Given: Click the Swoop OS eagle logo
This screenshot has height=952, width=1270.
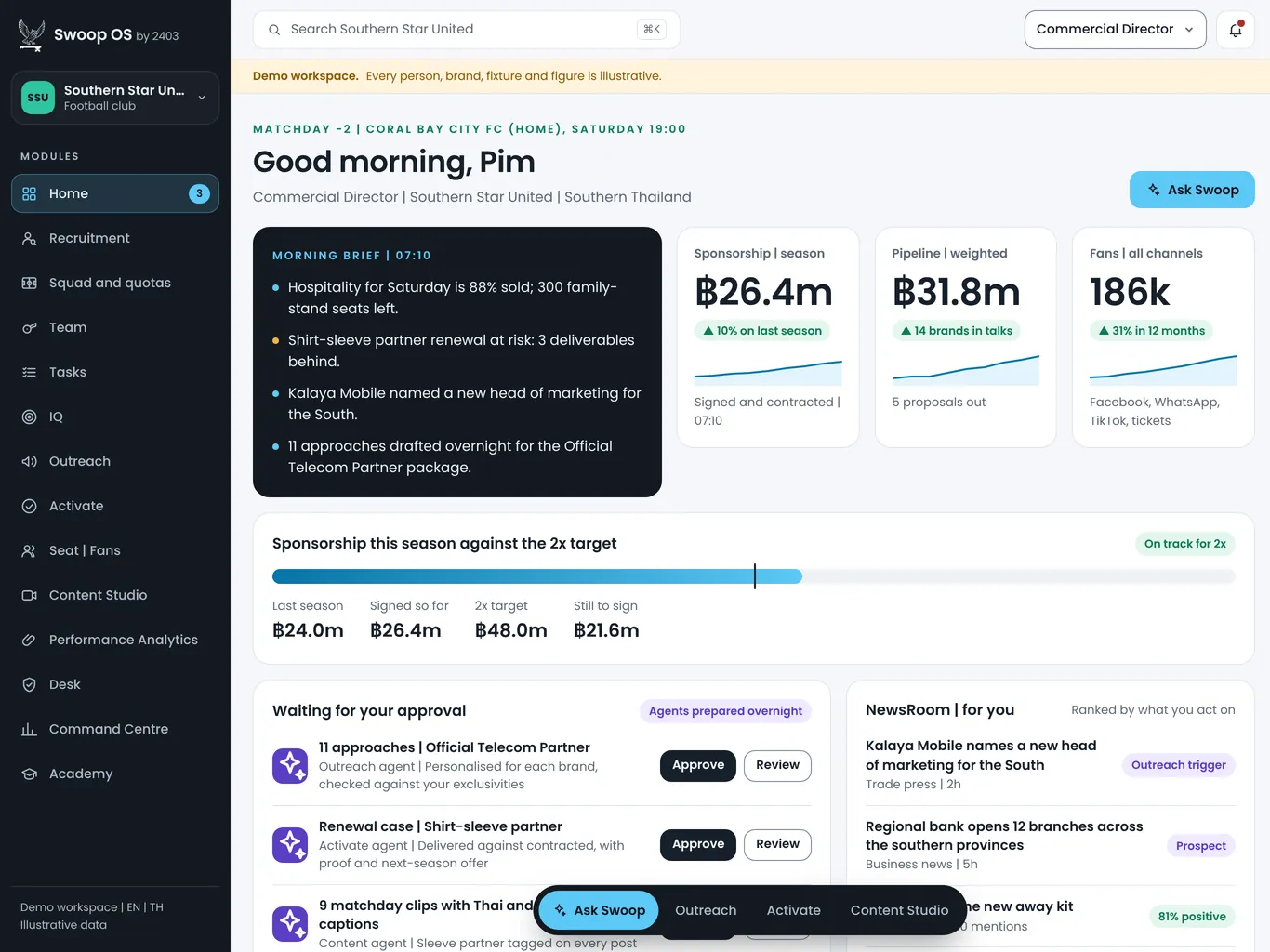Looking at the screenshot, I should [x=32, y=34].
